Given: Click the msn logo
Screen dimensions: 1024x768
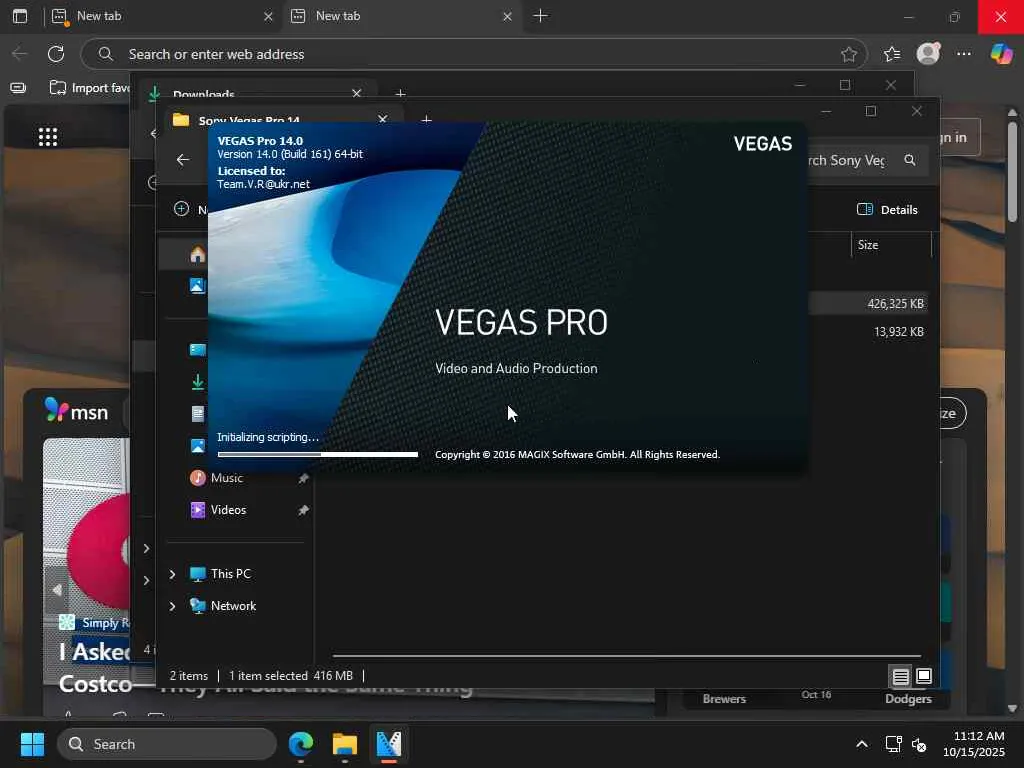Looking at the screenshot, I should (76, 411).
